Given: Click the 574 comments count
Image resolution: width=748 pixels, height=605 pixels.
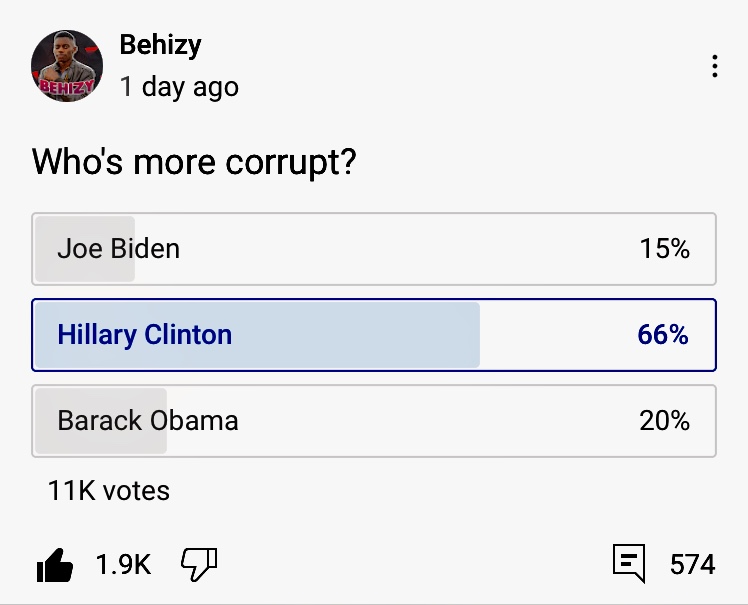Looking at the screenshot, I should 692,565.
